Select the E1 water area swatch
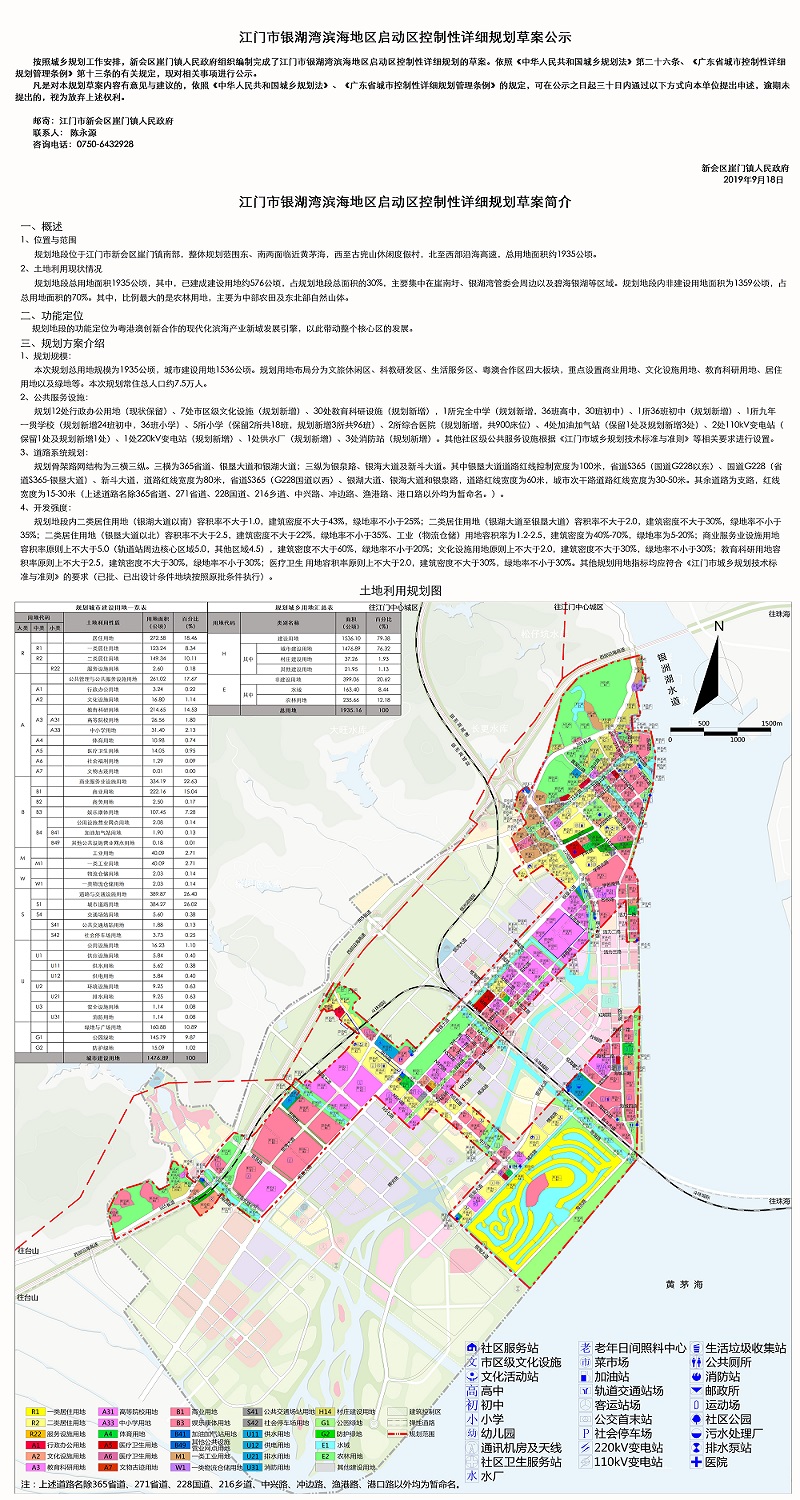800x1500 pixels. pyautogui.click(x=326, y=1445)
